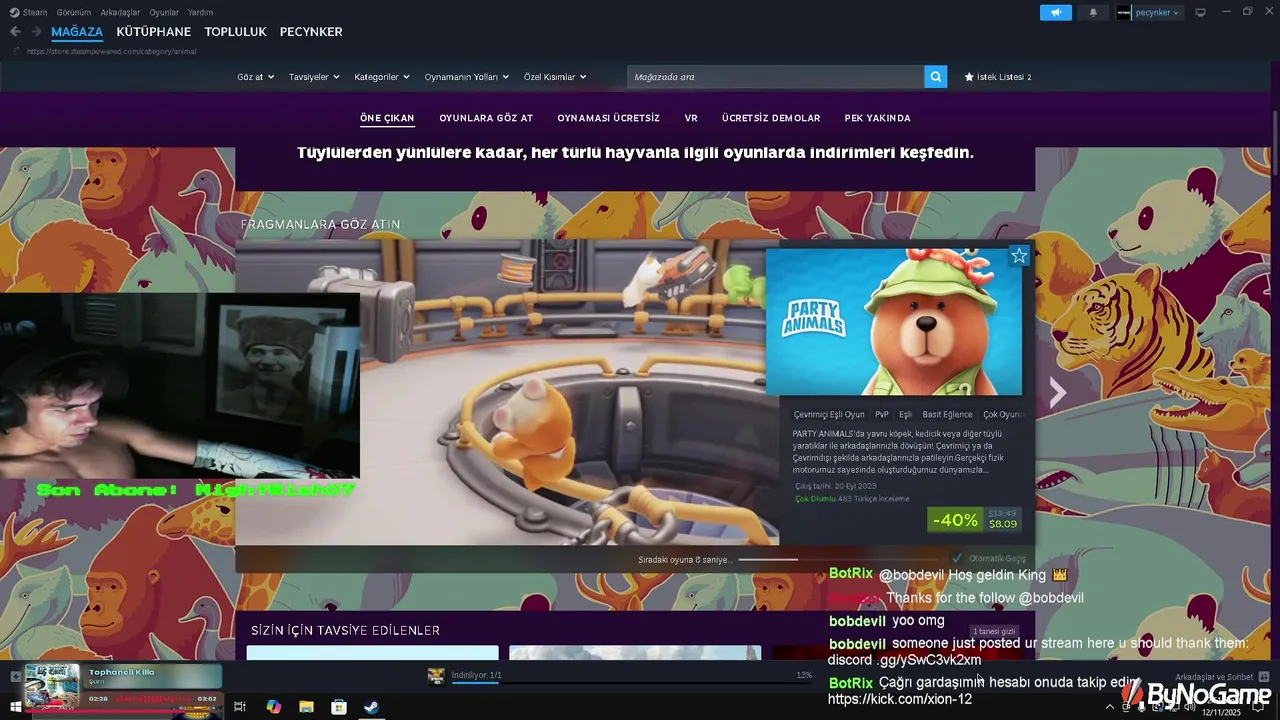Screen dimensions: 1280x720
Task: Open the pecynker account dropdown
Action: click(x=1158, y=12)
